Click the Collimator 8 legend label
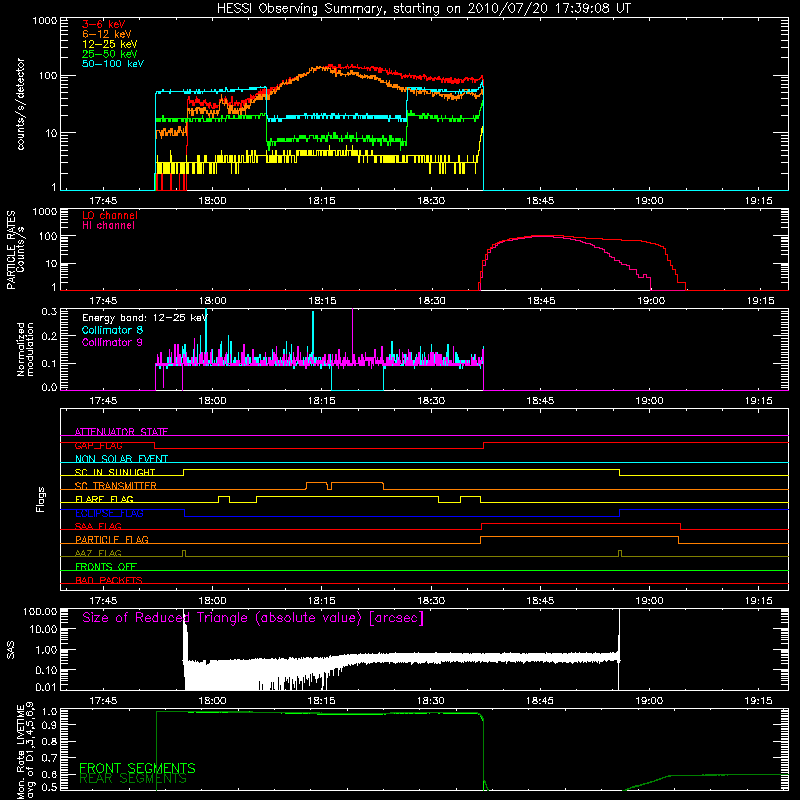800x800 pixels. click(x=113, y=330)
